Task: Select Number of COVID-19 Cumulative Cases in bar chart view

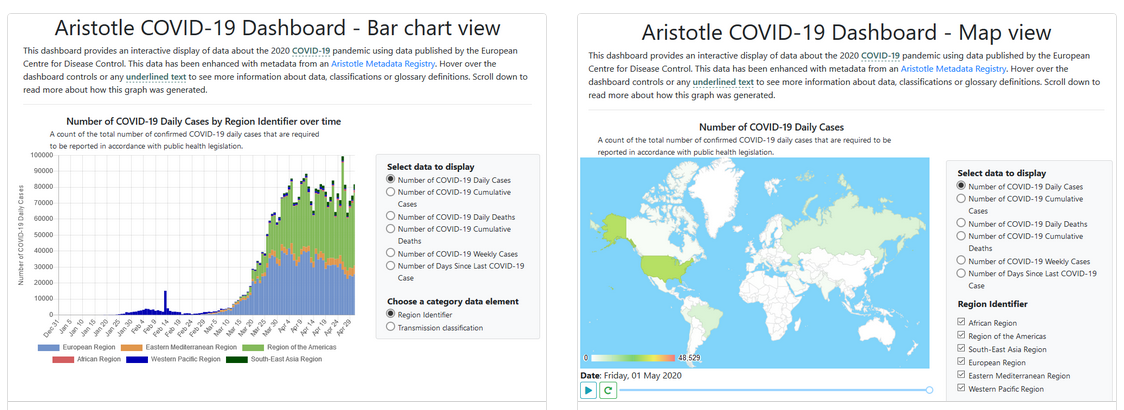Action: [391, 191]
